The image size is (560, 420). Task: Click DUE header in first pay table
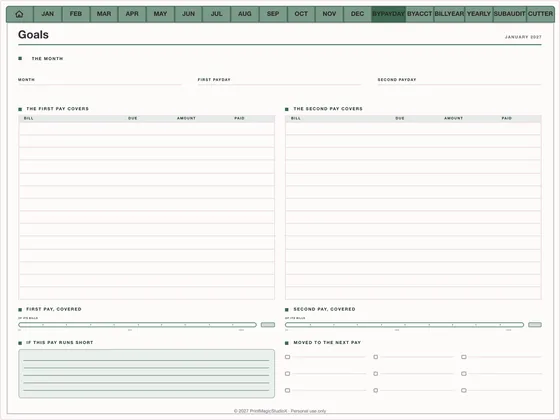[x=132, y=118]
